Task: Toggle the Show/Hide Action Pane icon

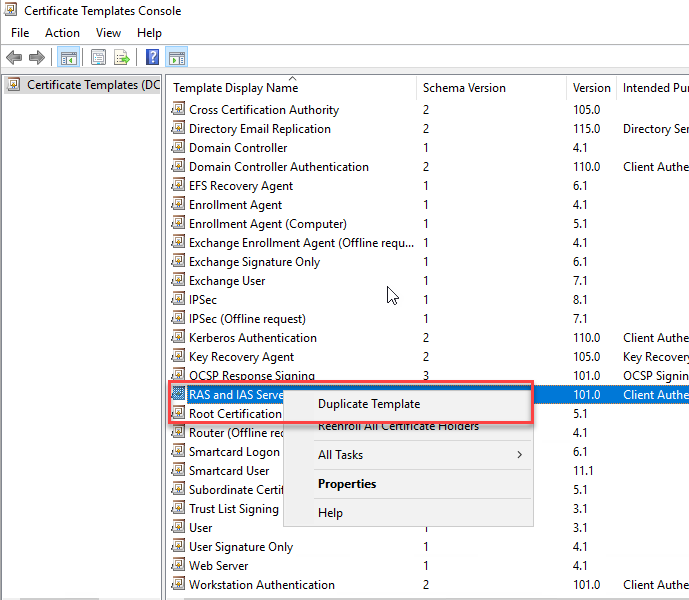Action: pos(176,57)
